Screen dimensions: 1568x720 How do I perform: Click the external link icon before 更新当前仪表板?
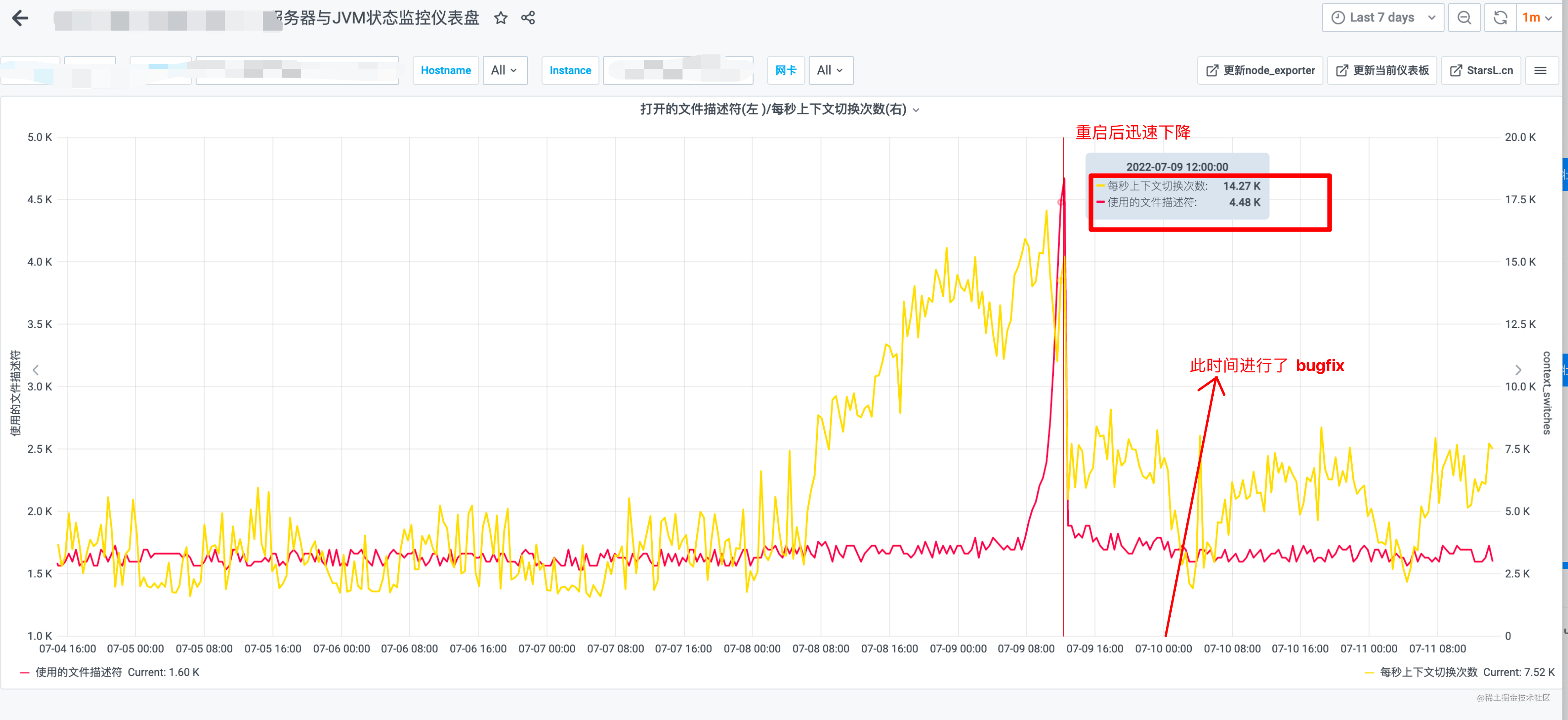pyautogui.click(x=1342, y=70)
